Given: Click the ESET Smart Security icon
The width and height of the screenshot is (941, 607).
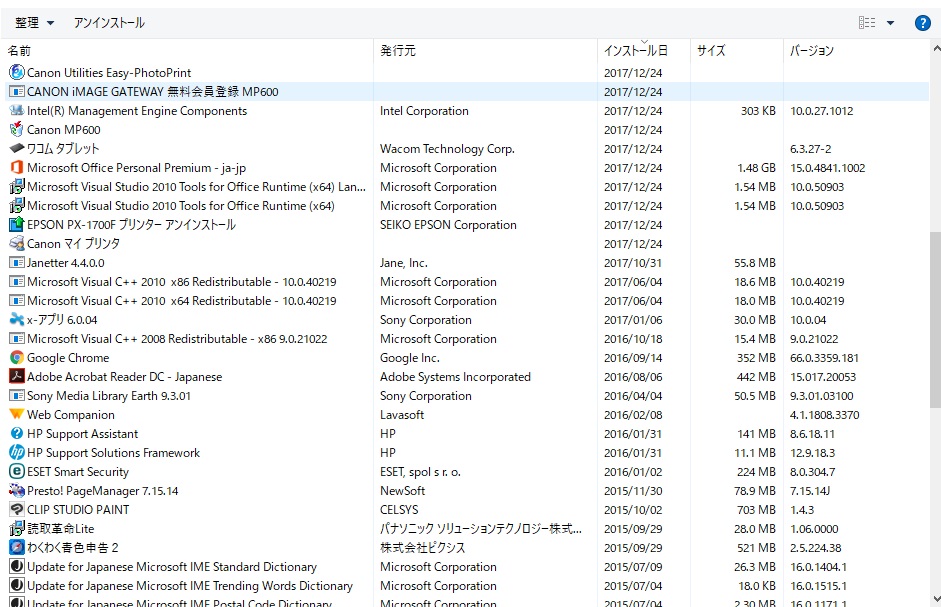Looking at the screenshot, I should coord(17,472).
